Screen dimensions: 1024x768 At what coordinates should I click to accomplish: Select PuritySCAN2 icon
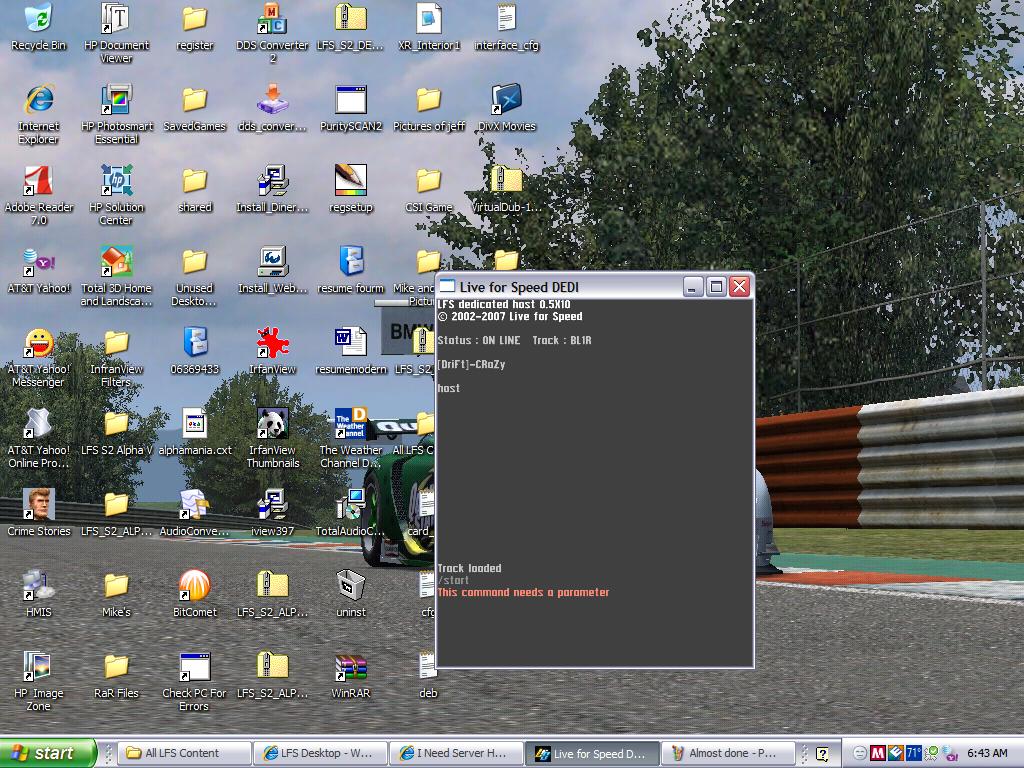click(x=351, y=99)
